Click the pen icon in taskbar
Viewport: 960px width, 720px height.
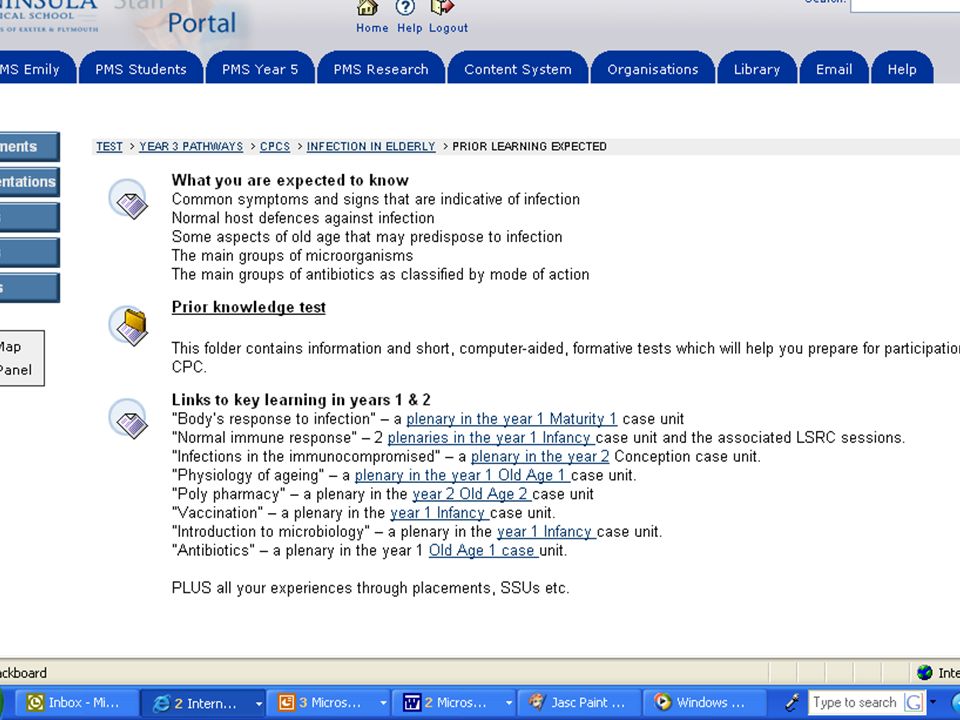792,702
